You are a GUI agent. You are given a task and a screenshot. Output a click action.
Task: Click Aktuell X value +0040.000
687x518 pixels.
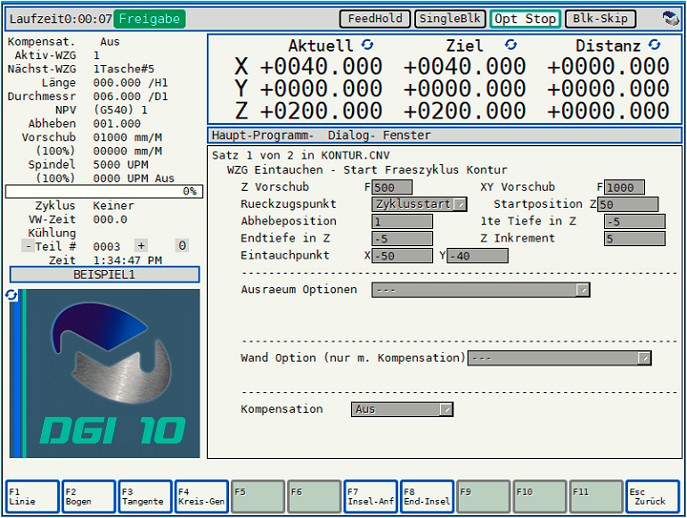(x=321, y=67)
